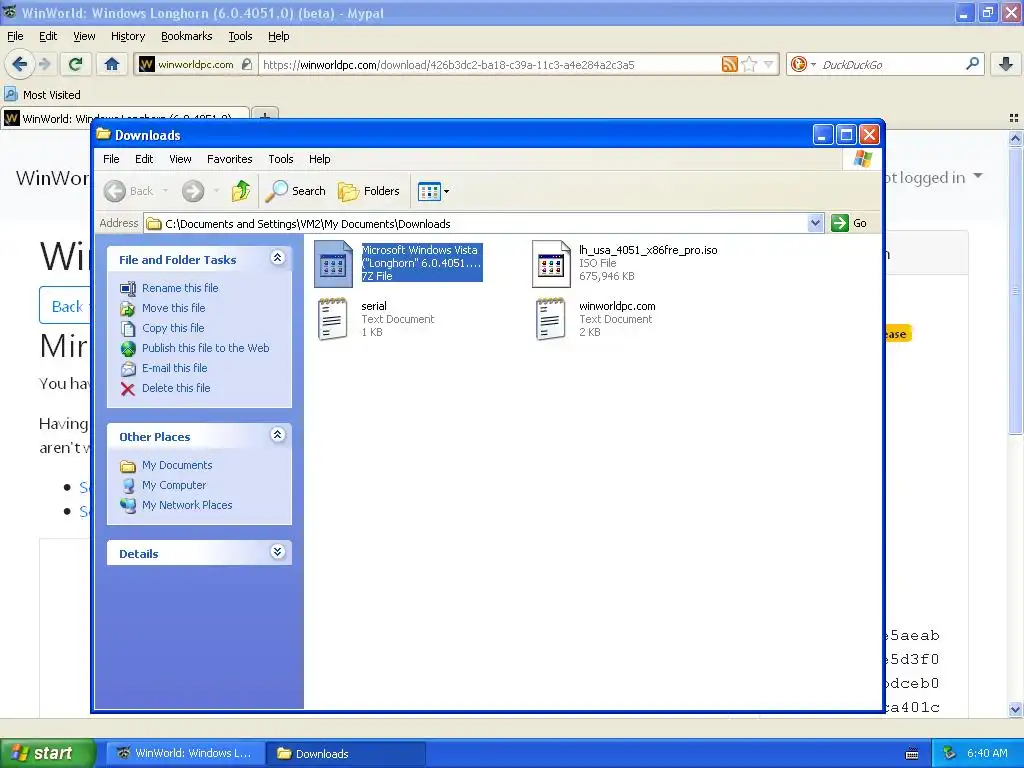Click Move this file task
This screenshot has height=768, width=1024.
[173, 308]
